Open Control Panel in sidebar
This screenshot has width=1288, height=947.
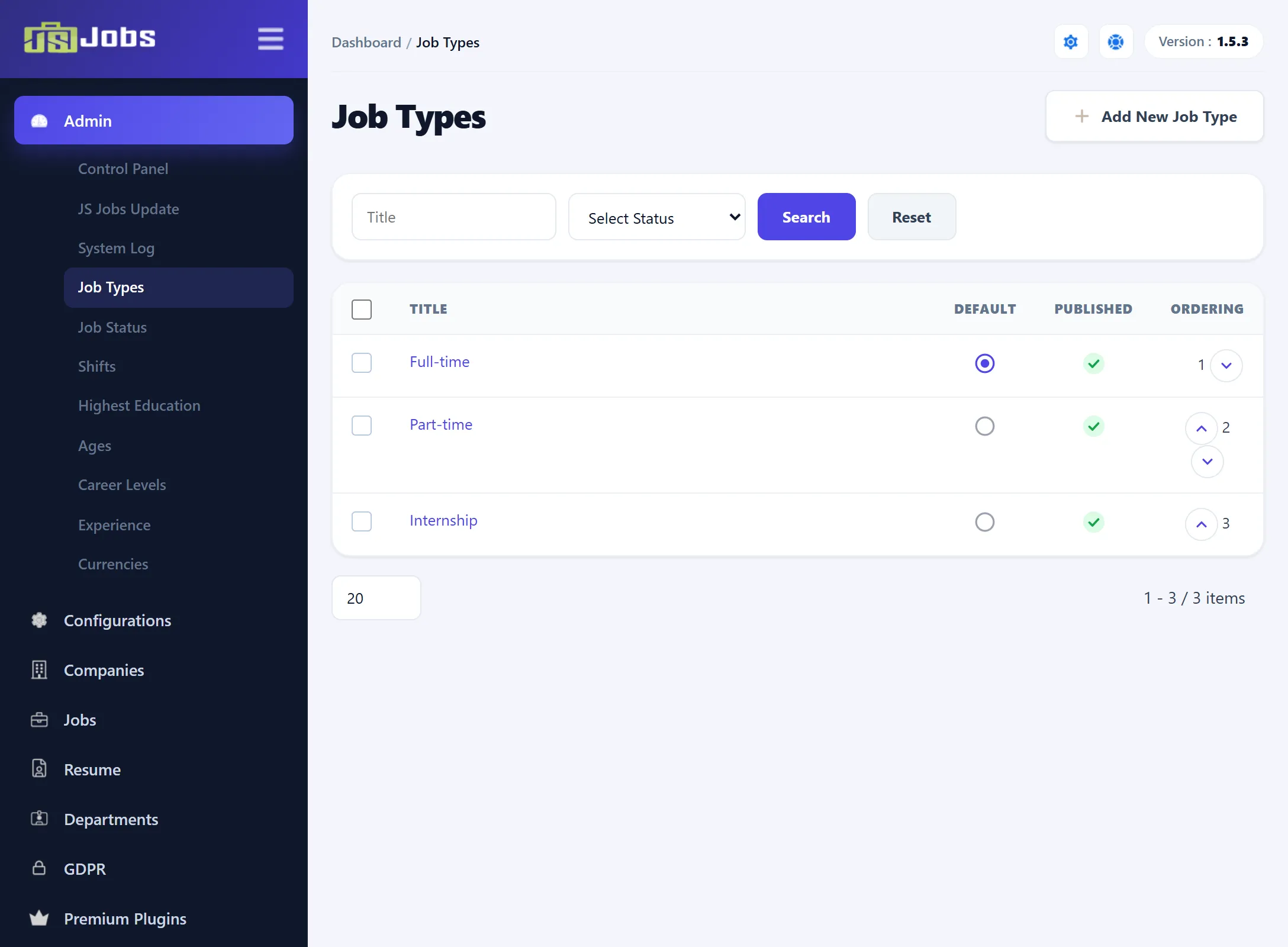(123, 169)
